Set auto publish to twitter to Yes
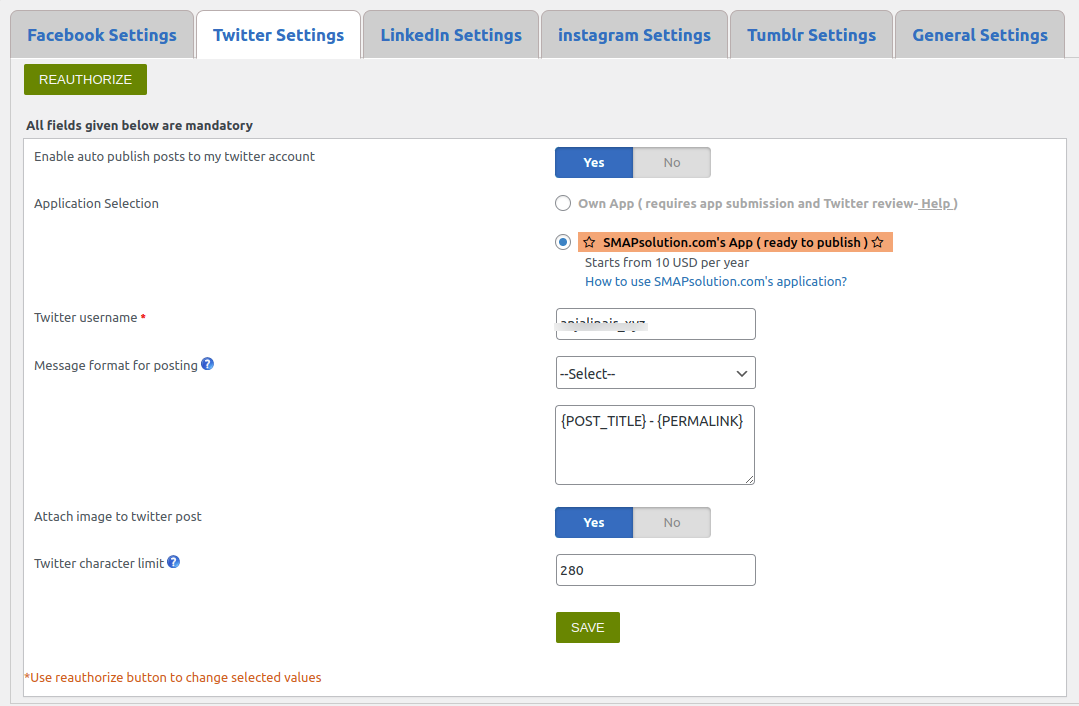 tap(594, 162)
